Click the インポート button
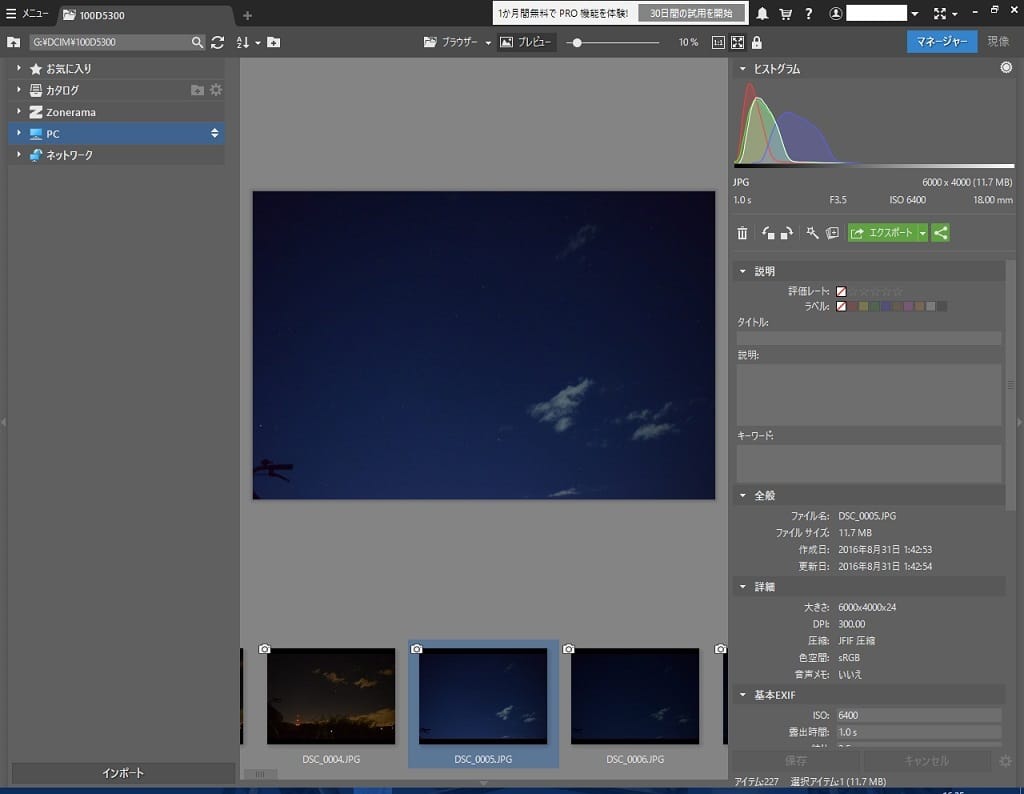 tap(123, 773)
